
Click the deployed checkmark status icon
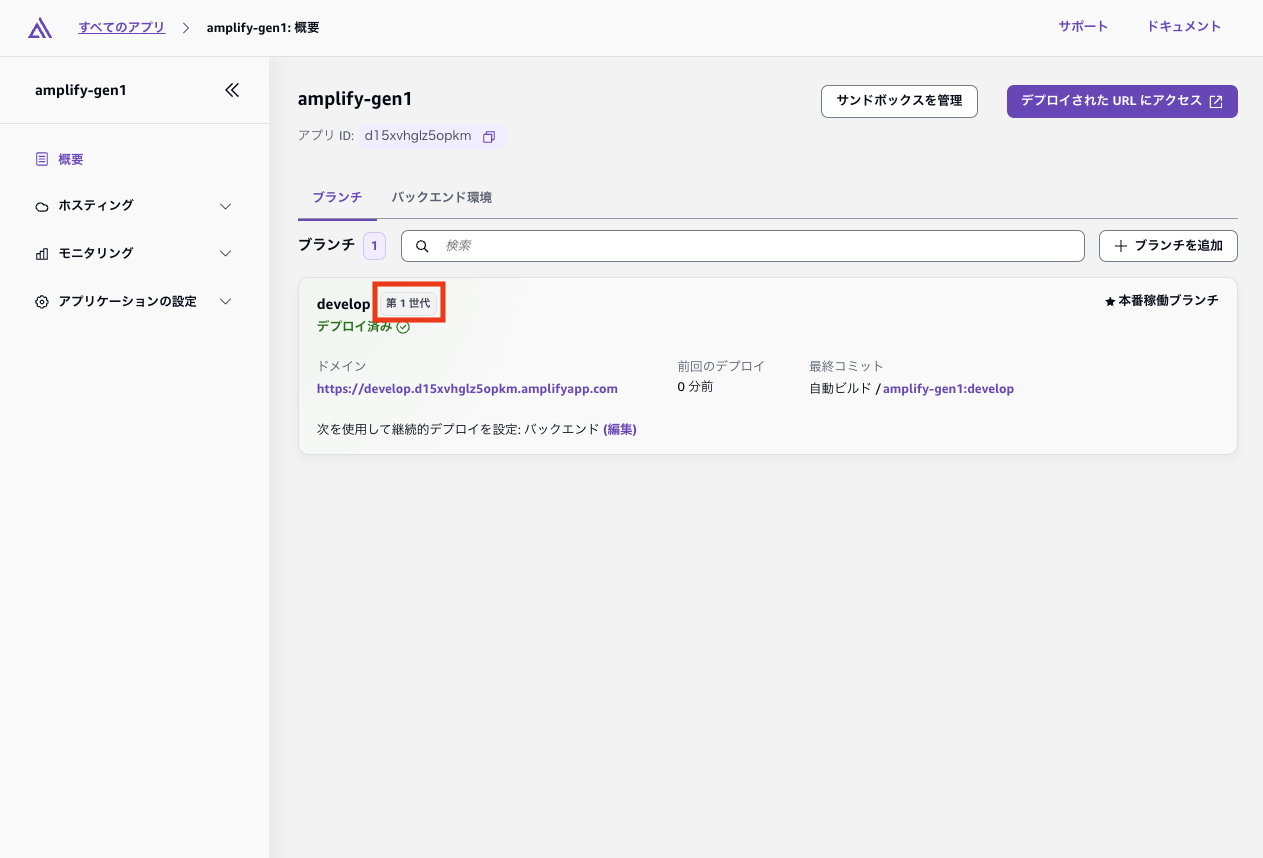(403, 327)
